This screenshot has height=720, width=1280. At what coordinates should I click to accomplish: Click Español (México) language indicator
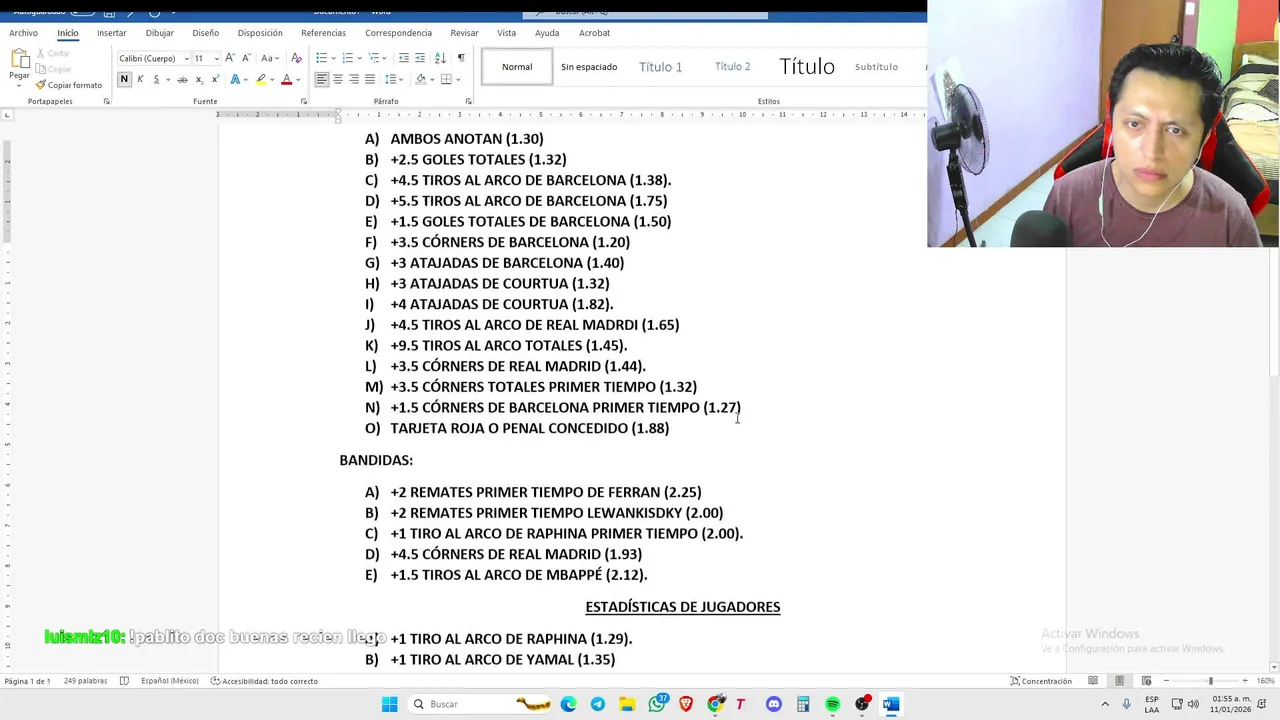(x=169, y=681)
